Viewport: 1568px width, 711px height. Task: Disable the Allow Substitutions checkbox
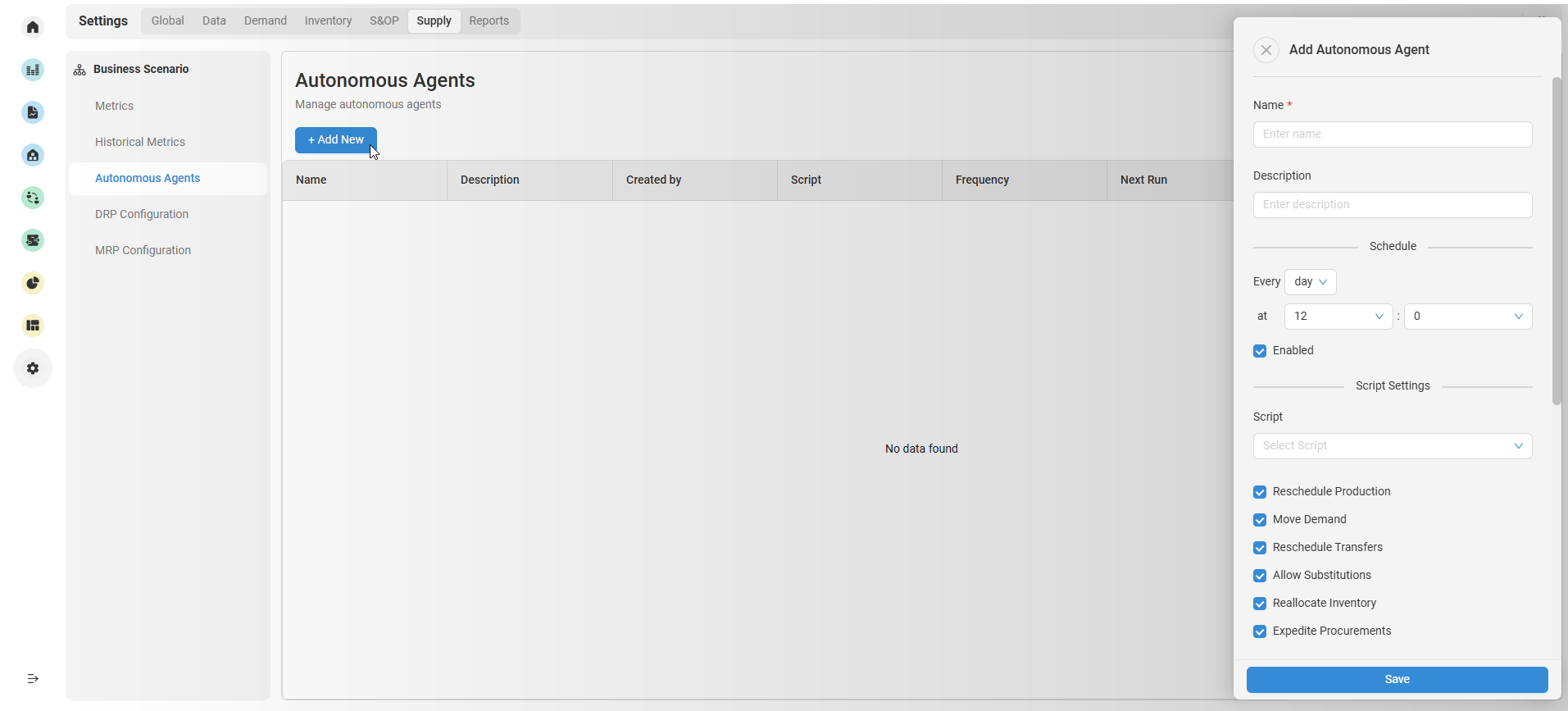point(1260,576)
